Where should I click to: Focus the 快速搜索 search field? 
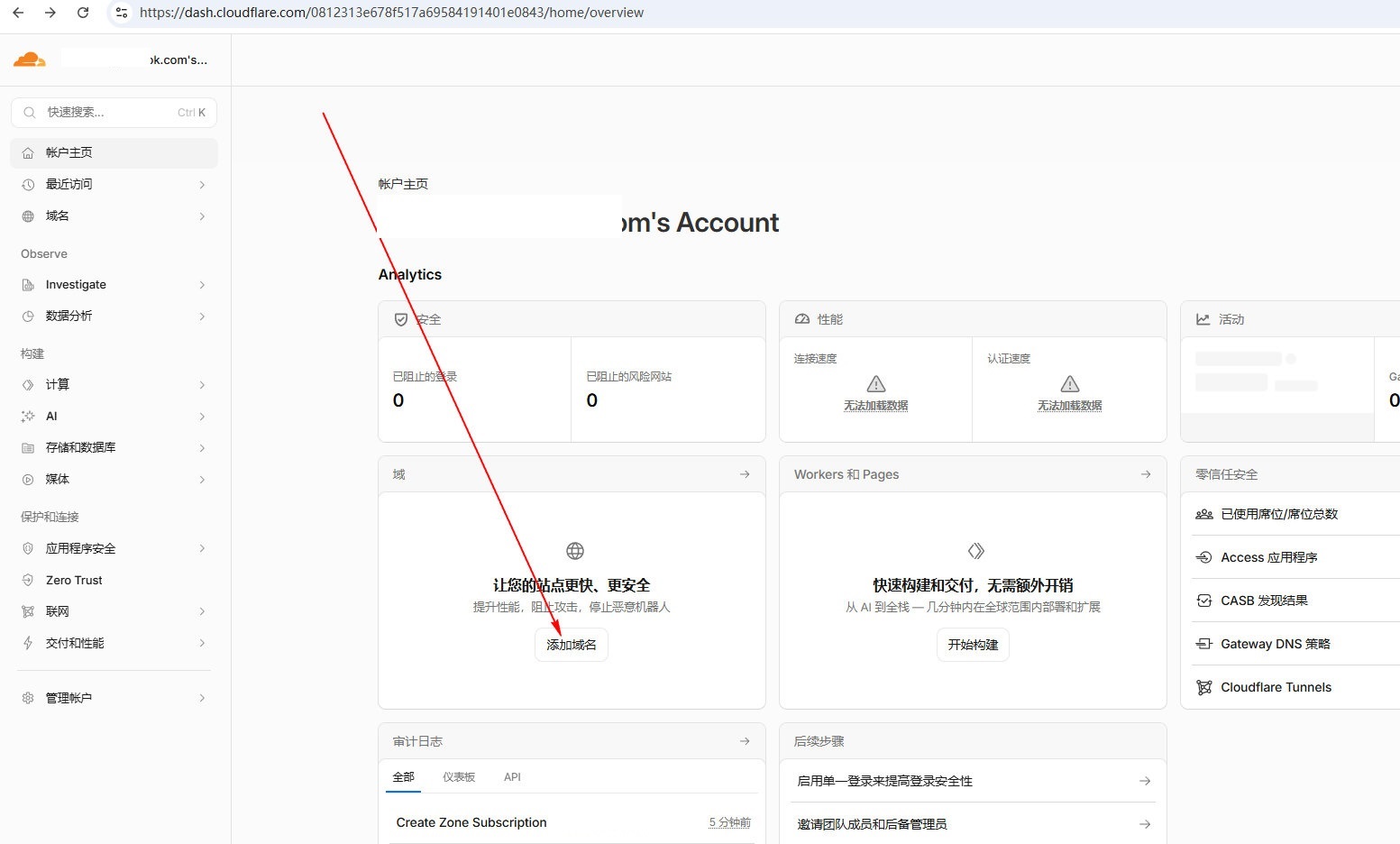(114, 113)
